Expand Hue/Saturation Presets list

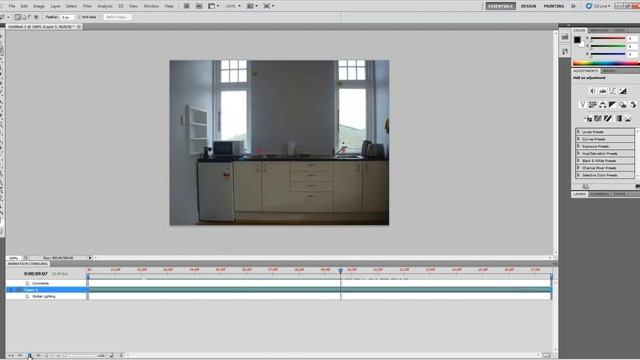578,153
